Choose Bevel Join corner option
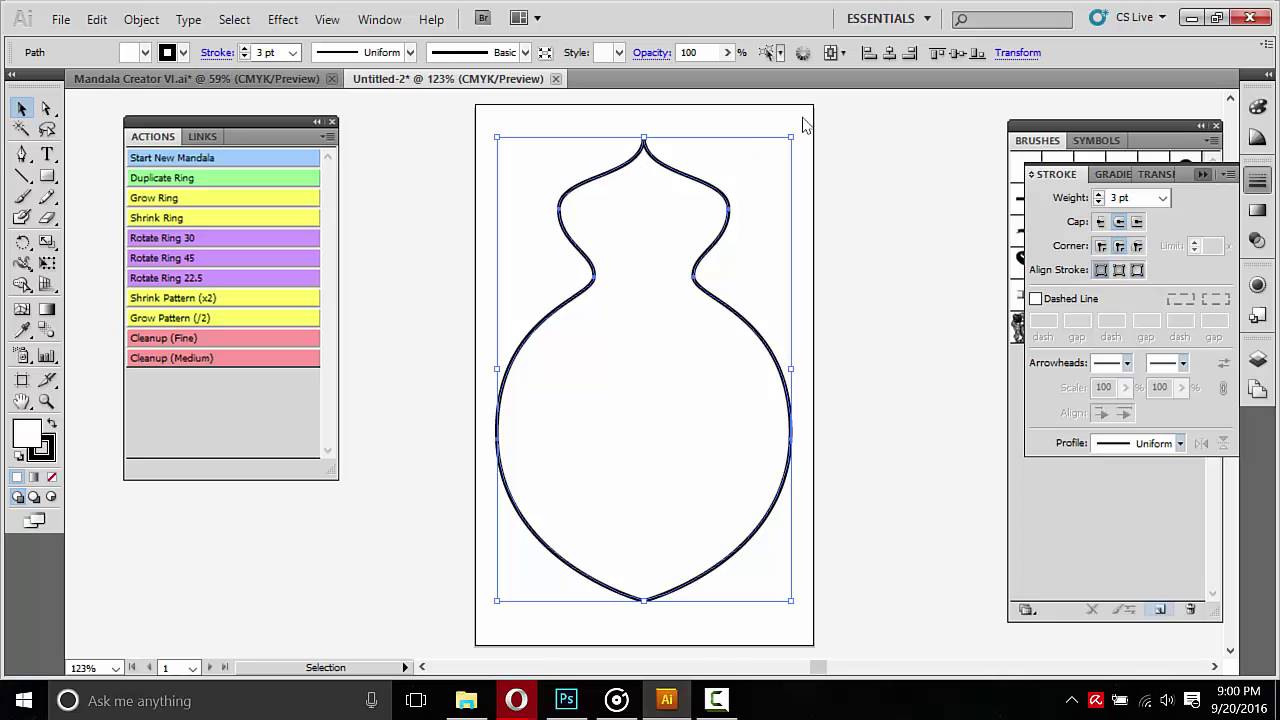The width and height of the screenshot is (1280, 720). tap(1137, 246)
